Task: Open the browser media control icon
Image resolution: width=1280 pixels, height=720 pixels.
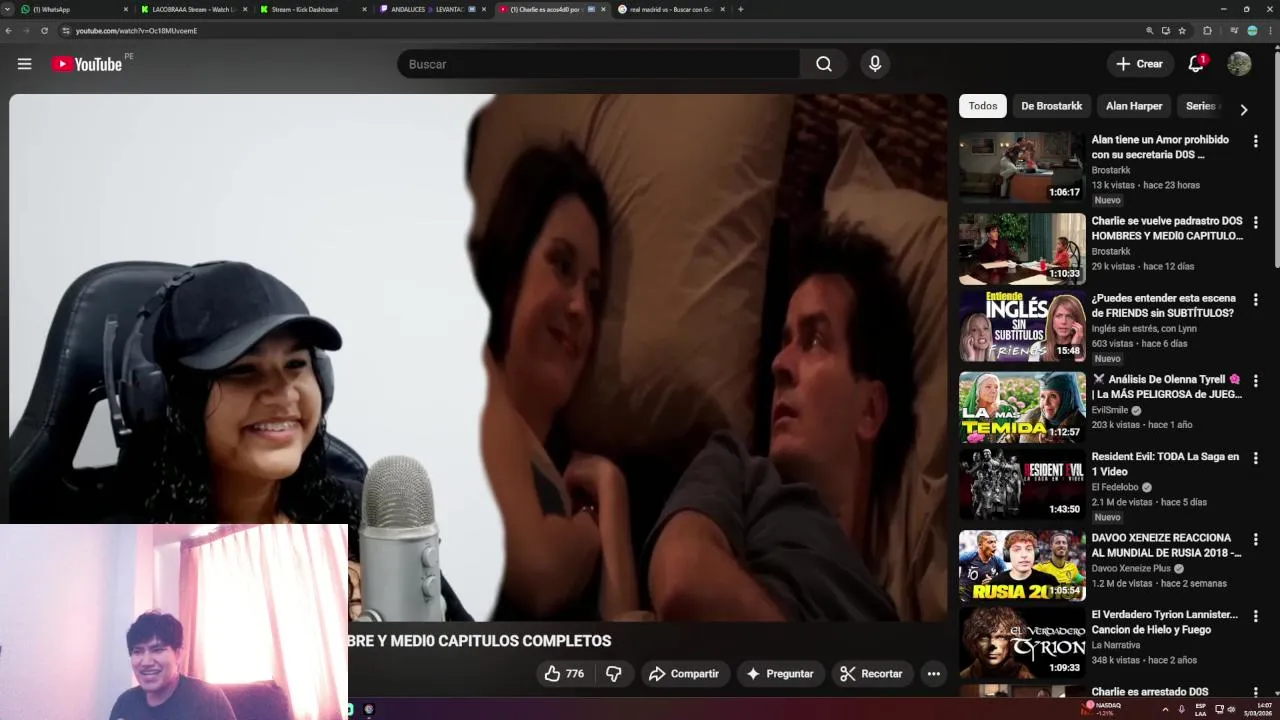Action: pyautogui.click(x=1234, y=31)
